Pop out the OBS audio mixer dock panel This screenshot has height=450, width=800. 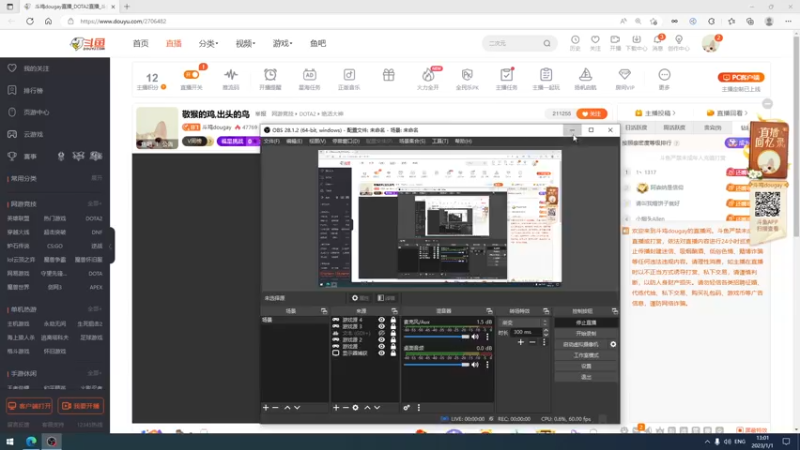(489, 311)
